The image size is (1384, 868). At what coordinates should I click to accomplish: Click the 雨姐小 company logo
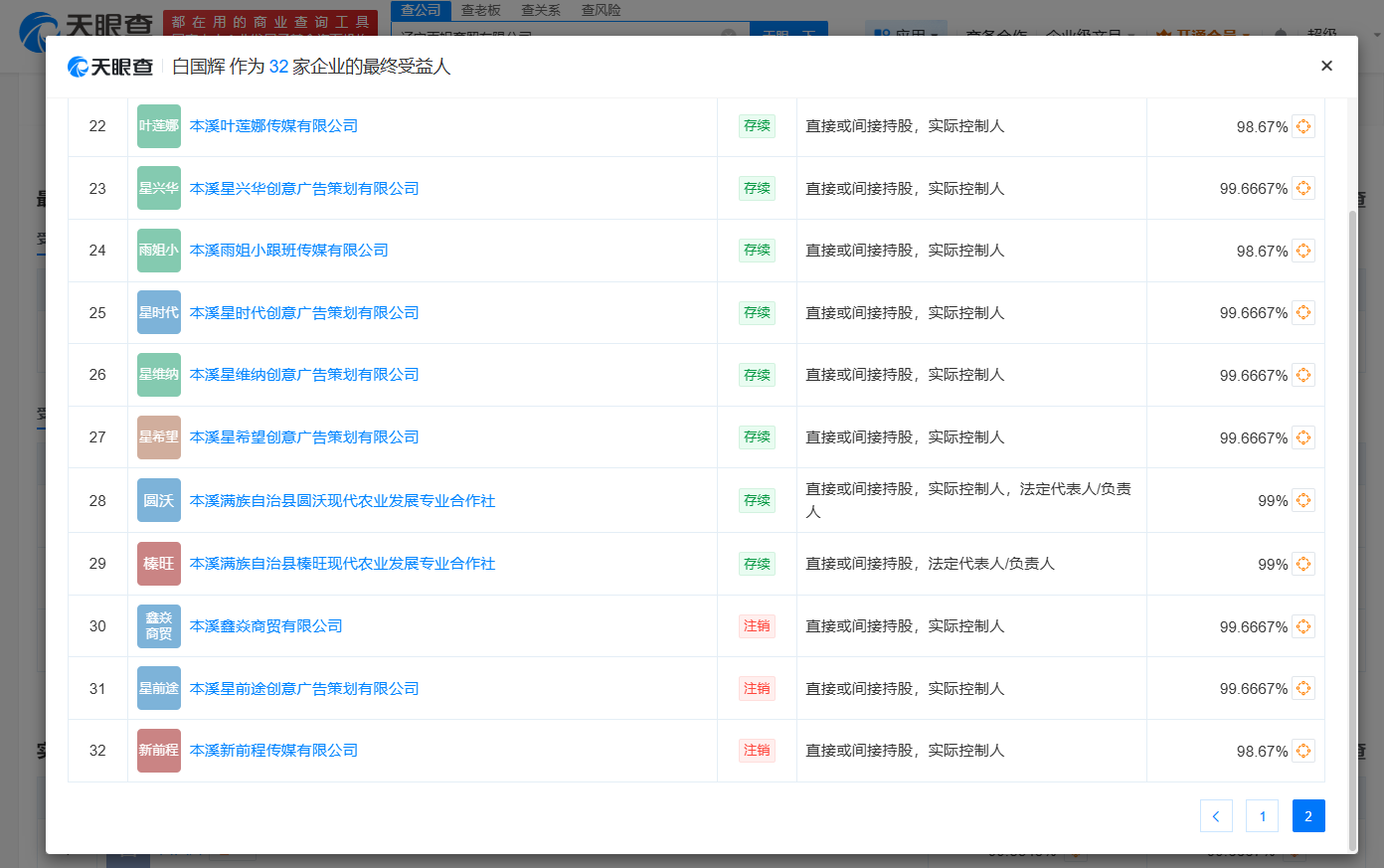click(x=159, y=251)
